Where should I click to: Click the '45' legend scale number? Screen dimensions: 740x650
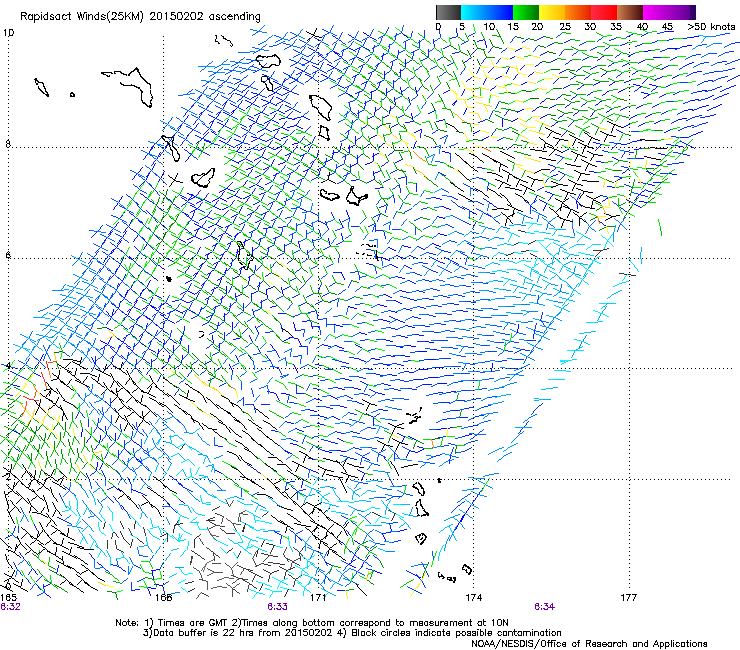point(667,26)
